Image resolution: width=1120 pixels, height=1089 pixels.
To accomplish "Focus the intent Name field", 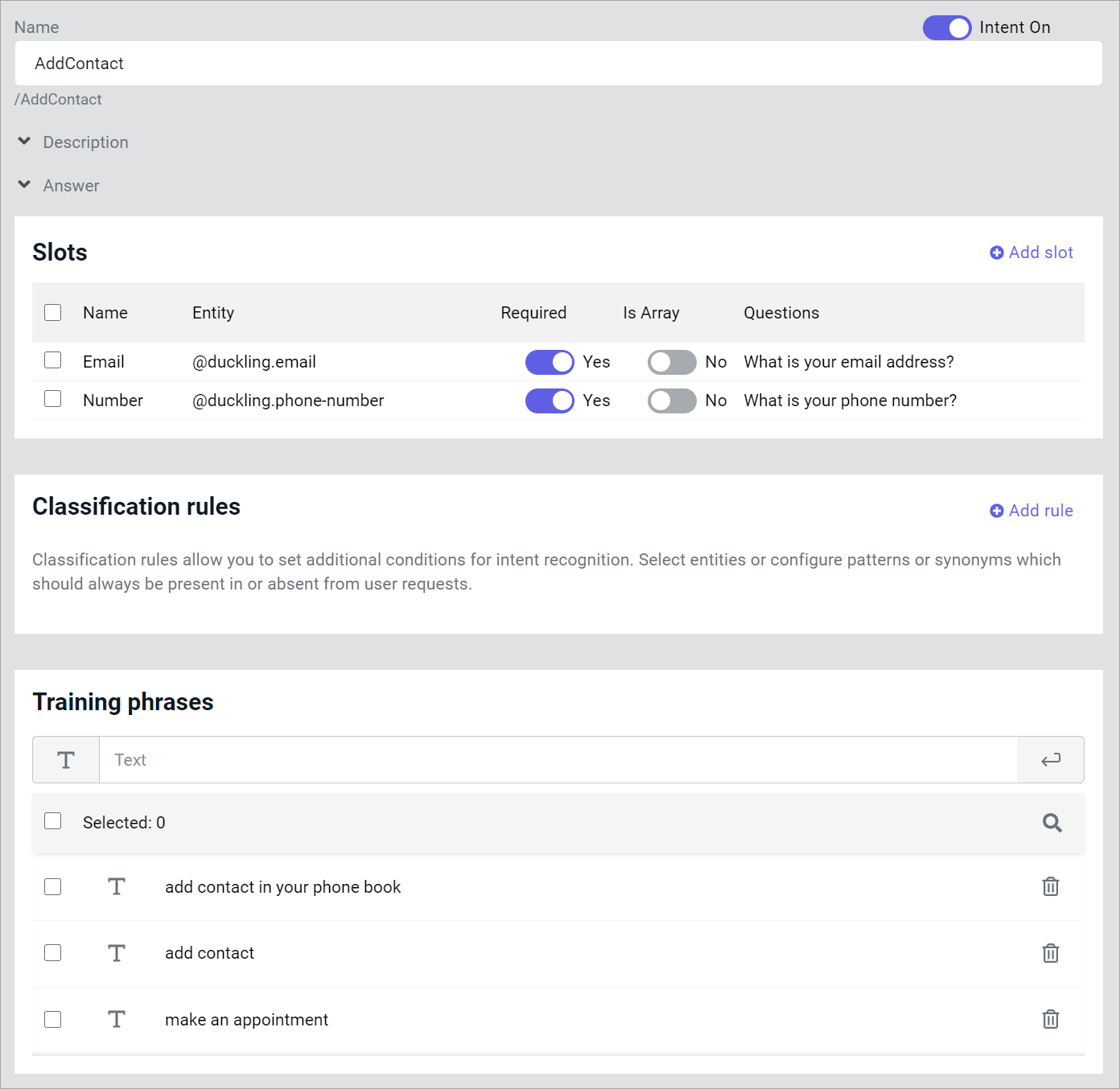I will (x=558, y=64).
